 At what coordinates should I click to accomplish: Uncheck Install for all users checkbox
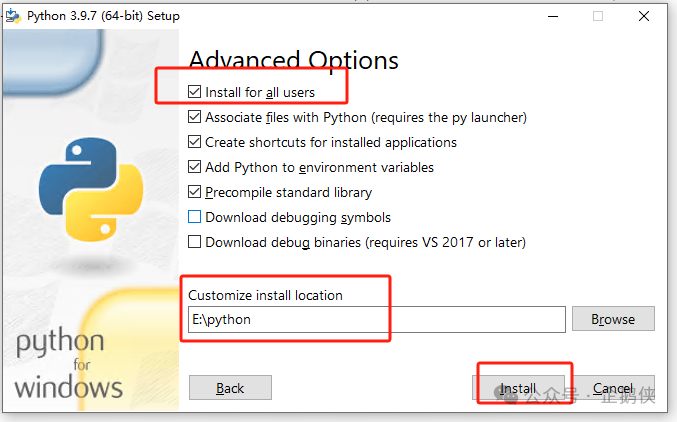pyautogui.click(x=194, y=92)
